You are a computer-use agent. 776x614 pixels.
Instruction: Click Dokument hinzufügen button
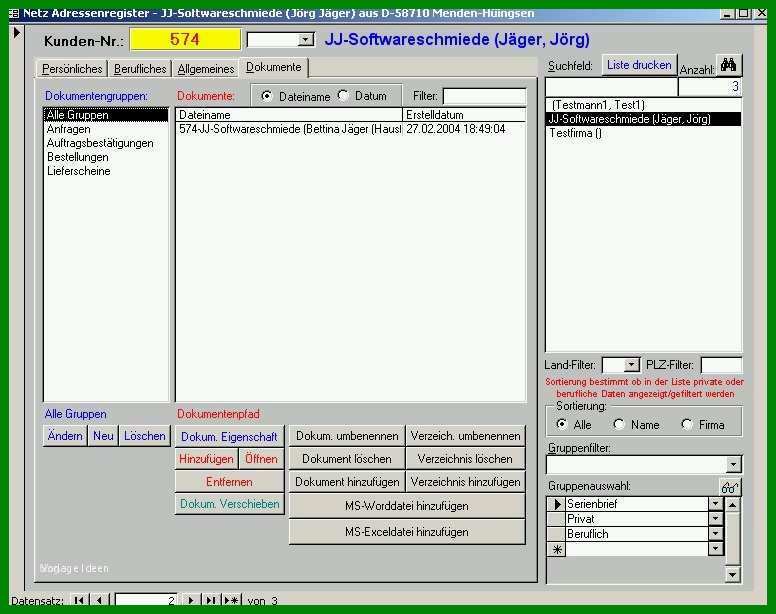pyautogui.click(x=347, y=482)
